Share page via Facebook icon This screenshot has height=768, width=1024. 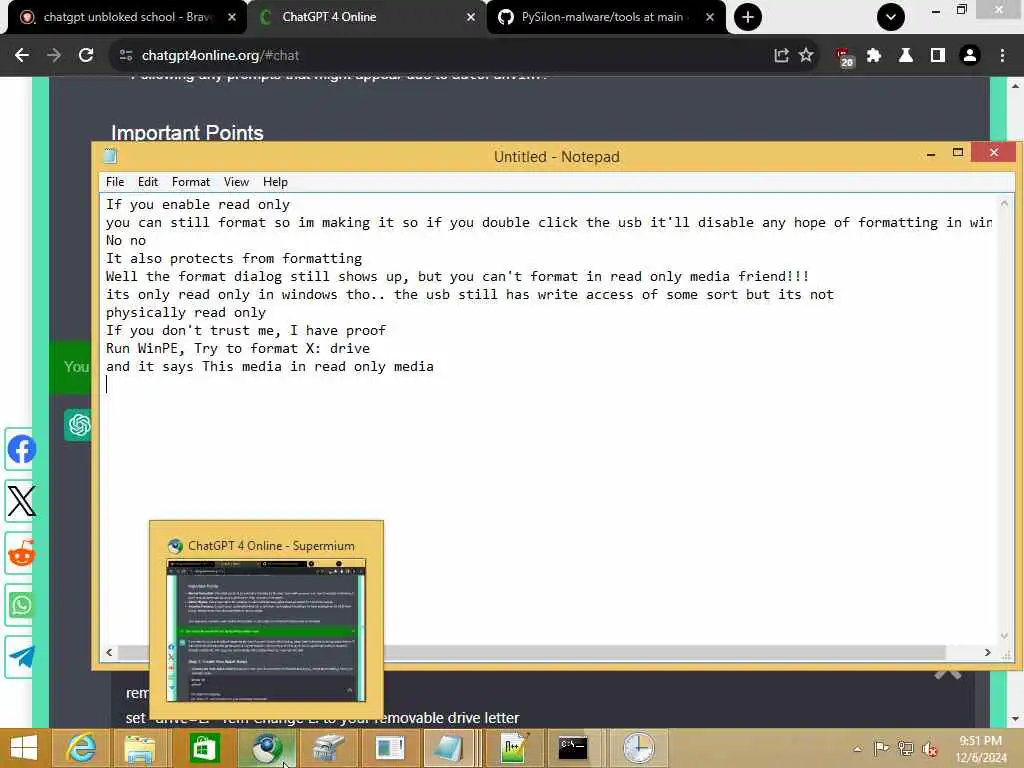[21, 450]
